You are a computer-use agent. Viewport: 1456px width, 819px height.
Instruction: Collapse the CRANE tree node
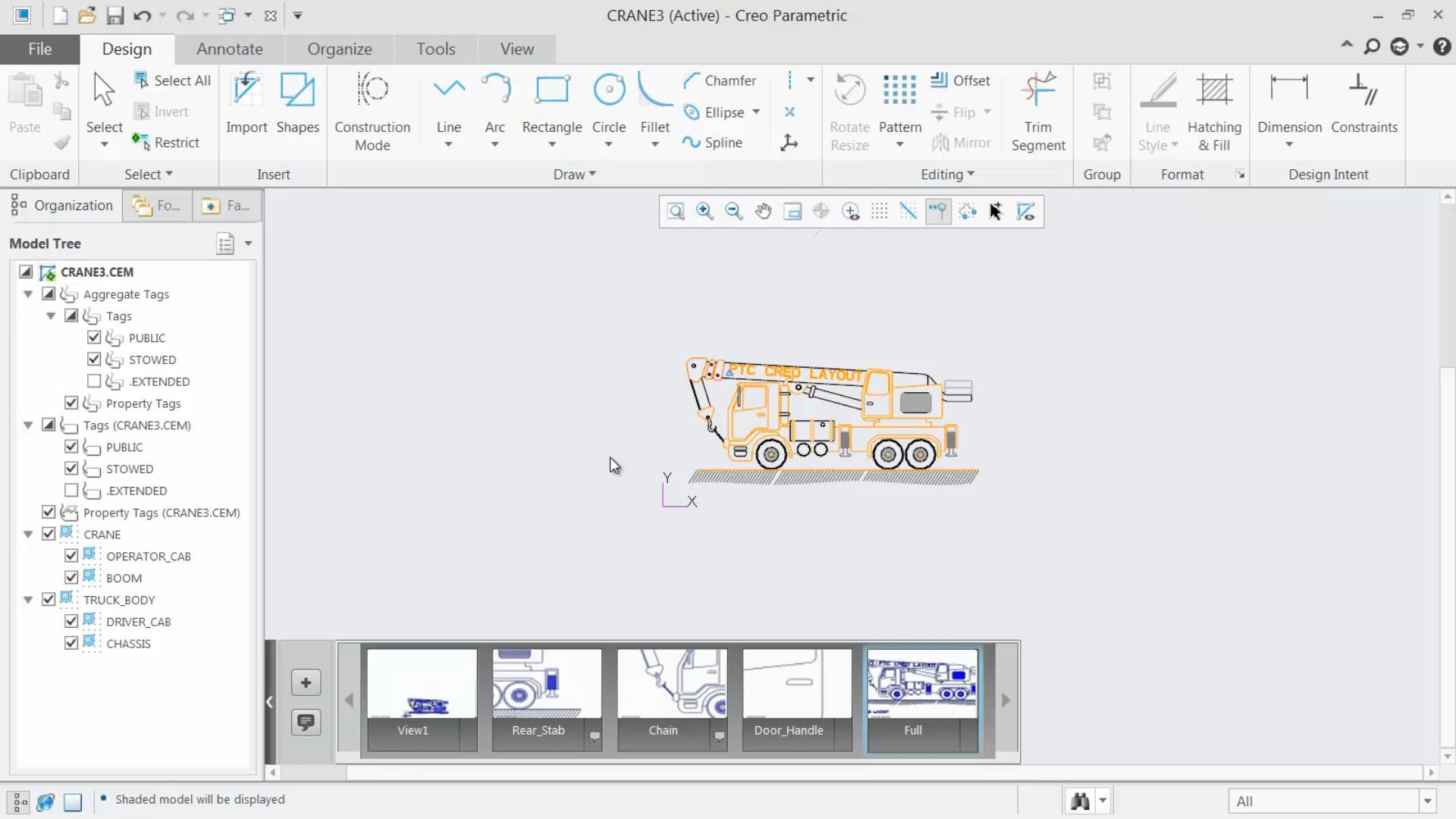(x=28, y=534)
